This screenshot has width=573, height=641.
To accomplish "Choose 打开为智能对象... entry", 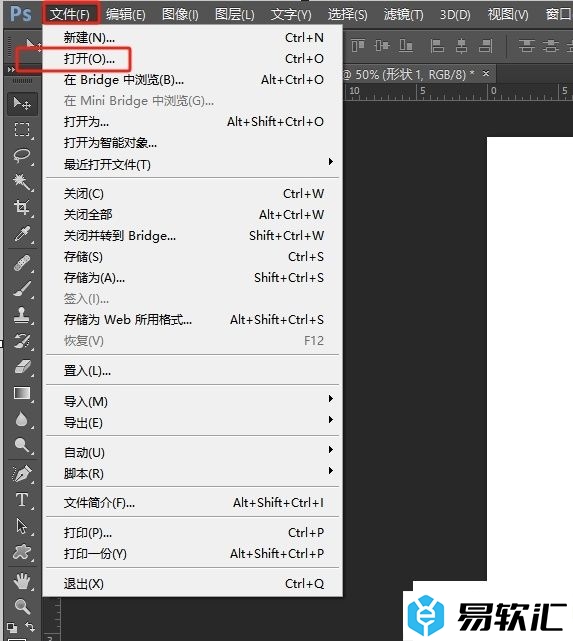I will [192, 143].
